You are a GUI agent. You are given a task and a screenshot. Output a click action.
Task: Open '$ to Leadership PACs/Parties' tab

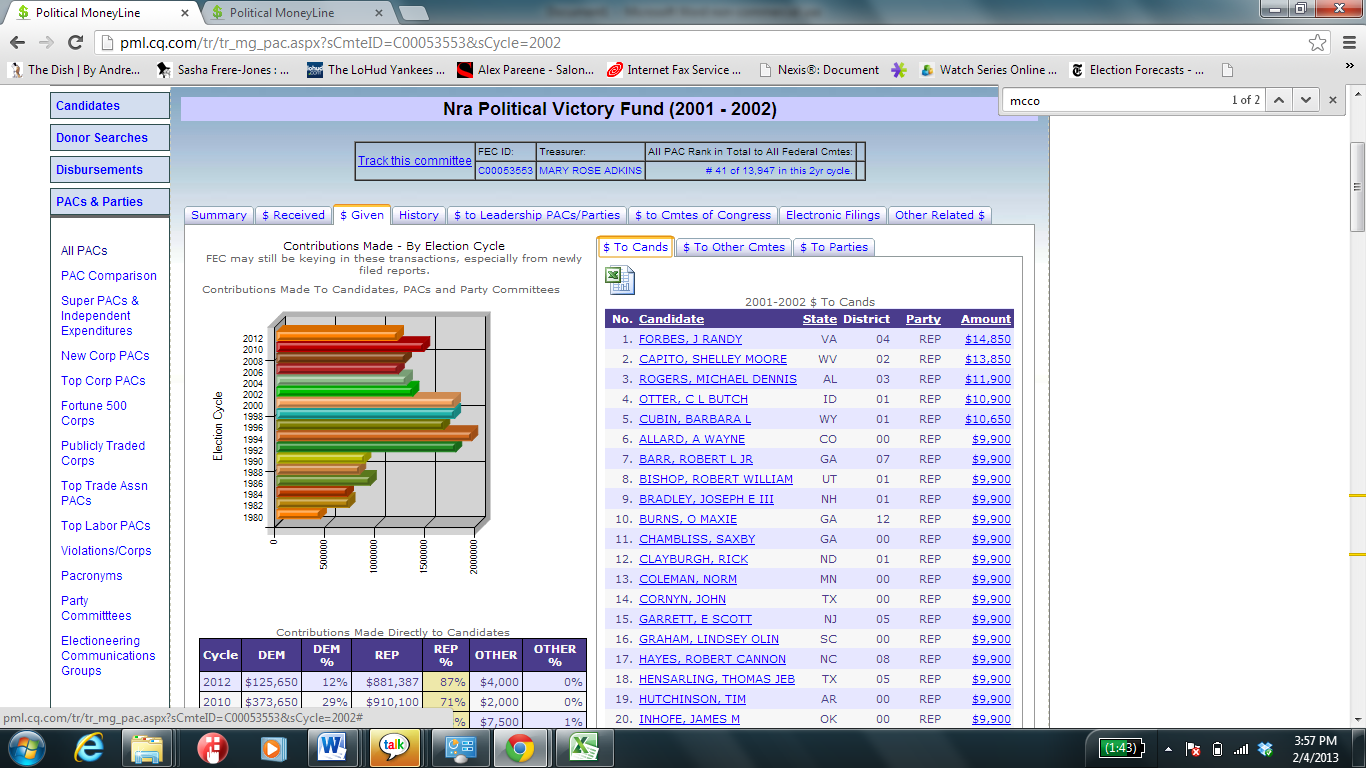(x=537, y=215)
